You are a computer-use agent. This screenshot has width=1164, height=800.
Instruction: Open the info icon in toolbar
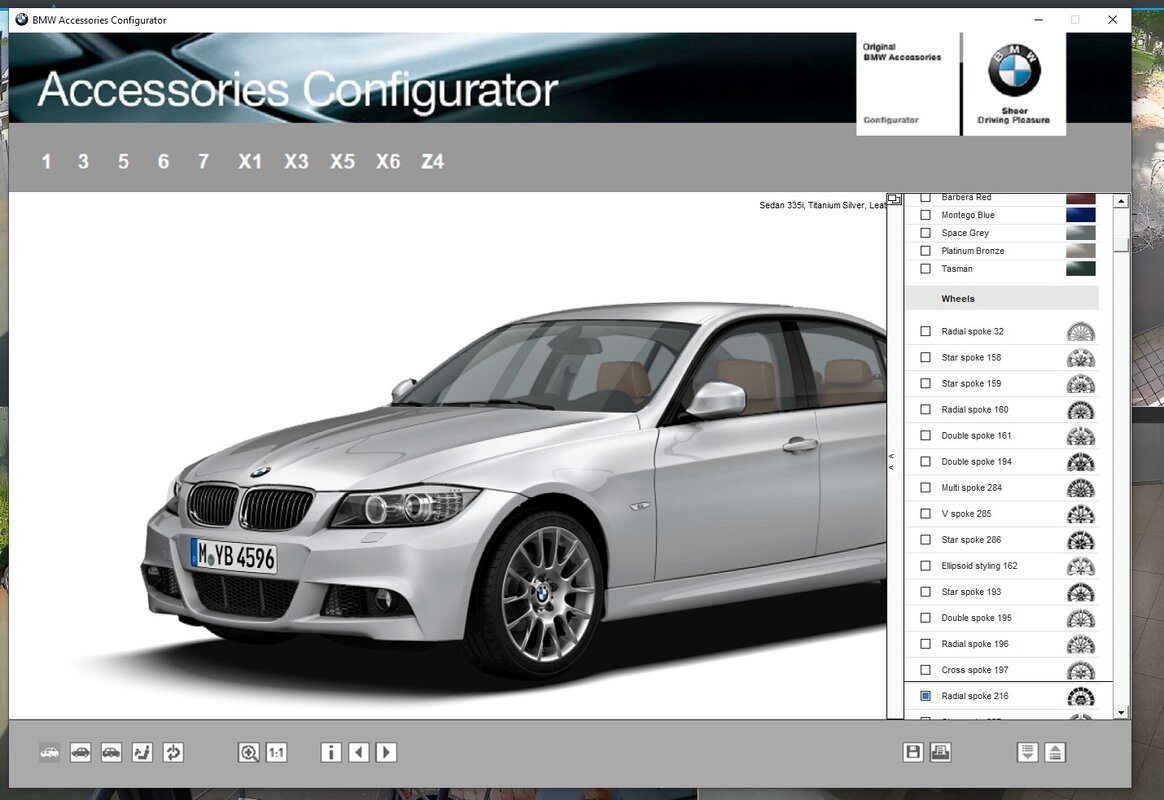point(331,753)
